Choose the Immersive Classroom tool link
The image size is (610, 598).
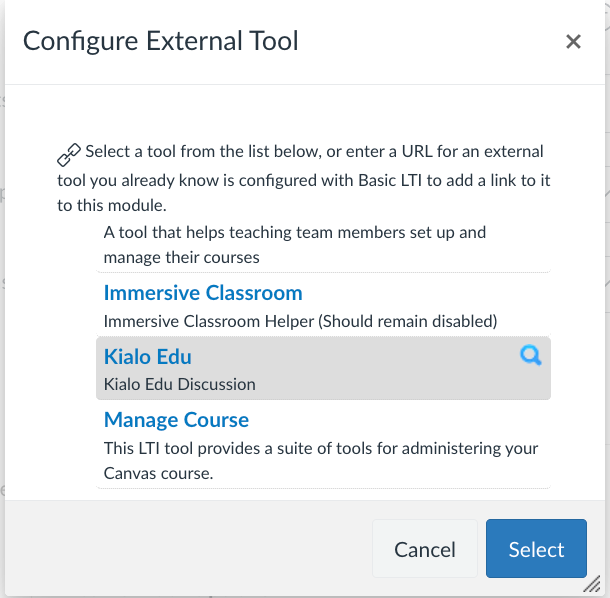point(203,293)
